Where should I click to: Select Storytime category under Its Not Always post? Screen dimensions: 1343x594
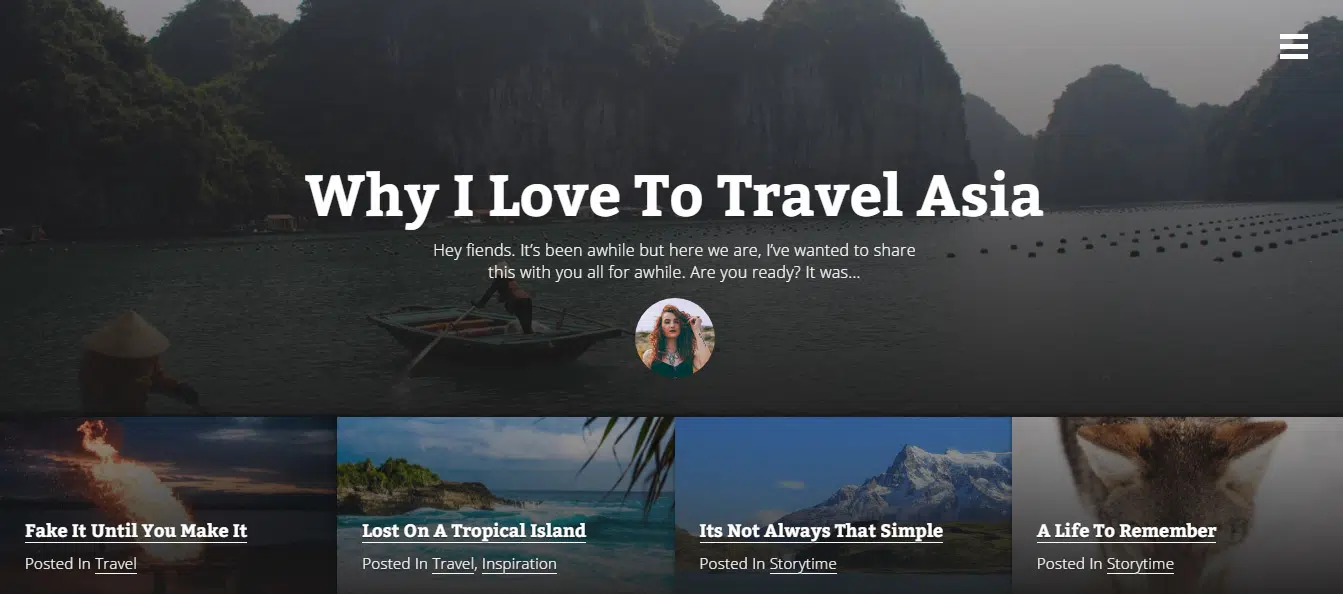coord(803,564)
